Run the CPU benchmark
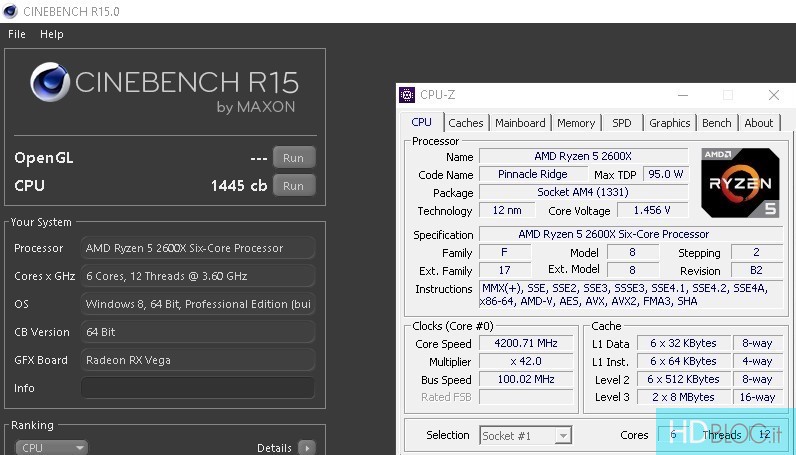The height and width of the screenshot is (455, 796). 293,186
